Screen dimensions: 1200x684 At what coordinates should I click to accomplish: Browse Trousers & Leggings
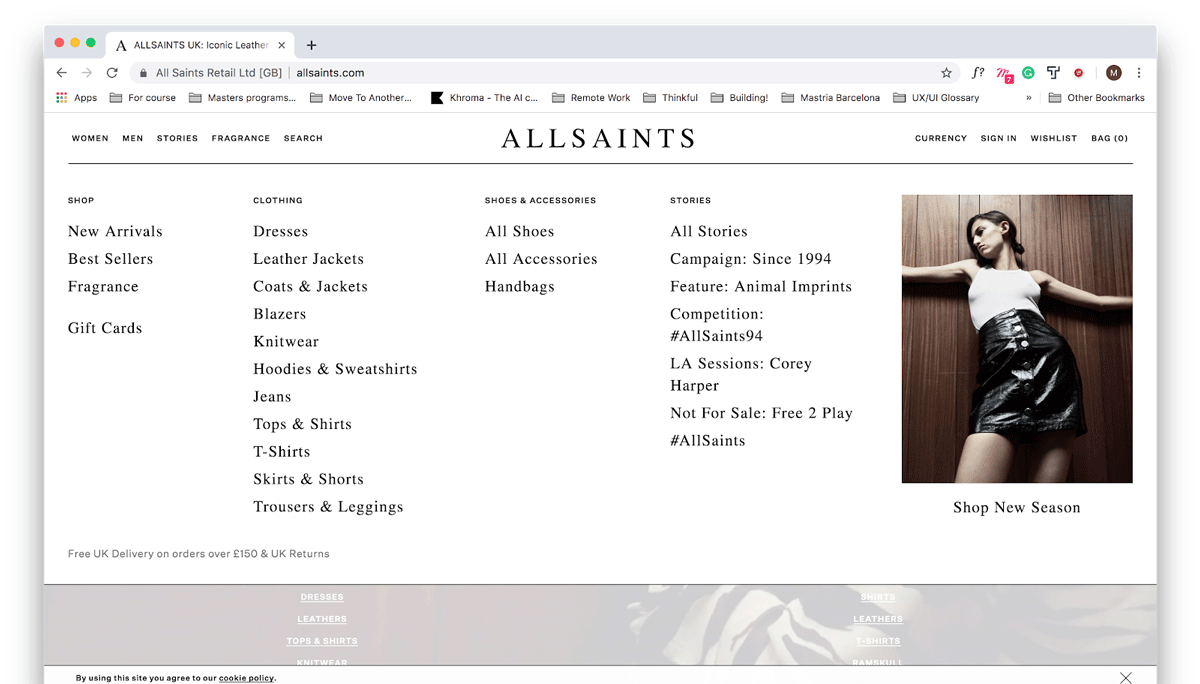click(x=328, y=507)
